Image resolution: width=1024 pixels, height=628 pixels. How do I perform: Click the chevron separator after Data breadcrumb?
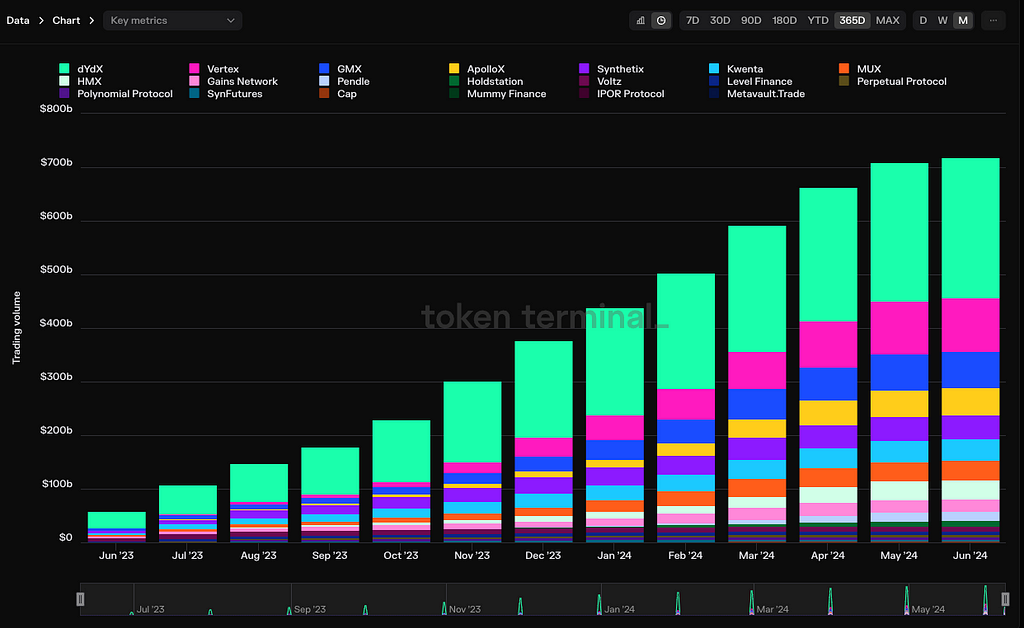(x=41, y=20)
